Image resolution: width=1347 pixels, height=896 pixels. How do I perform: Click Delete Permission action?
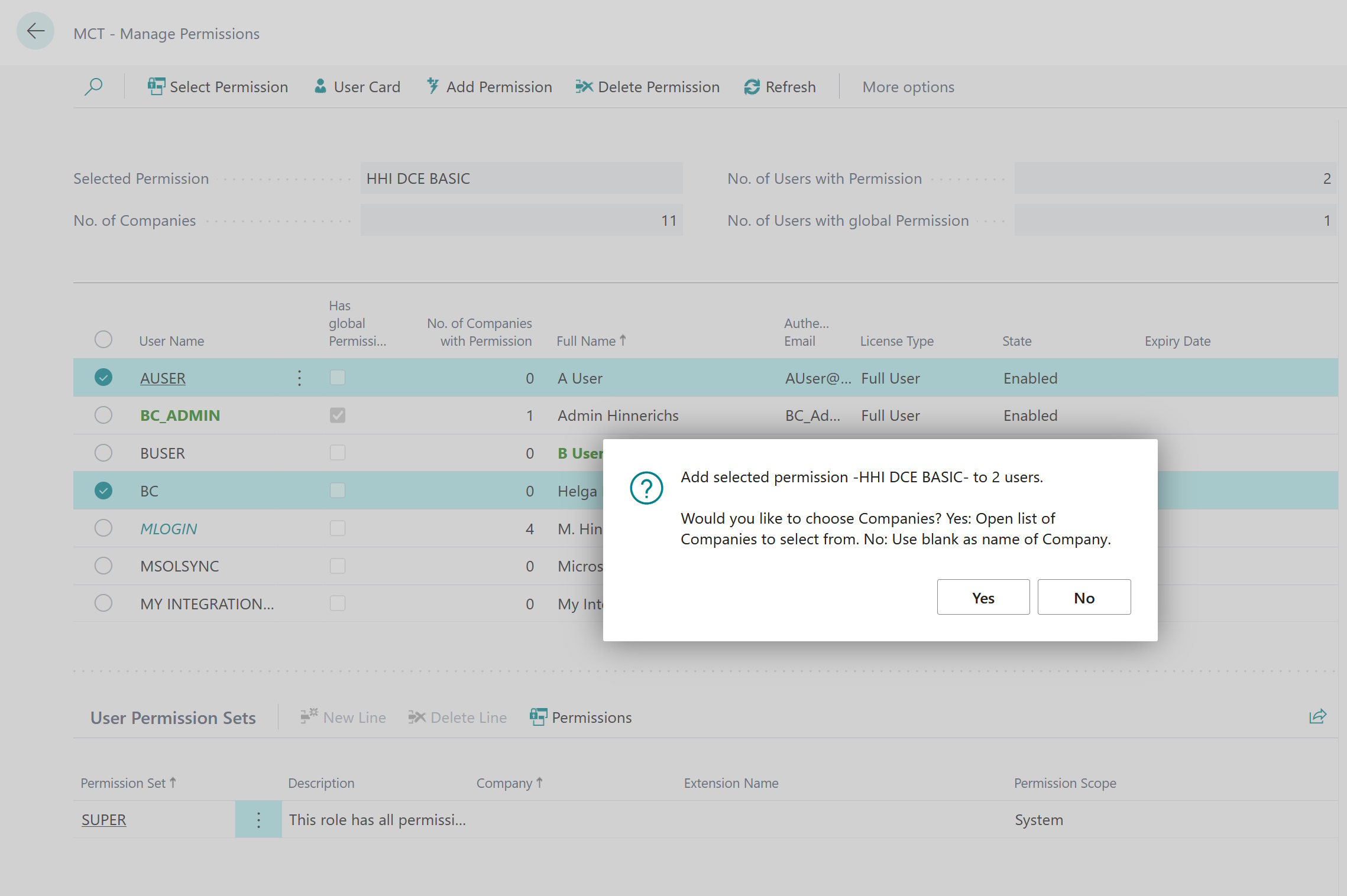(x=647, y=87)
